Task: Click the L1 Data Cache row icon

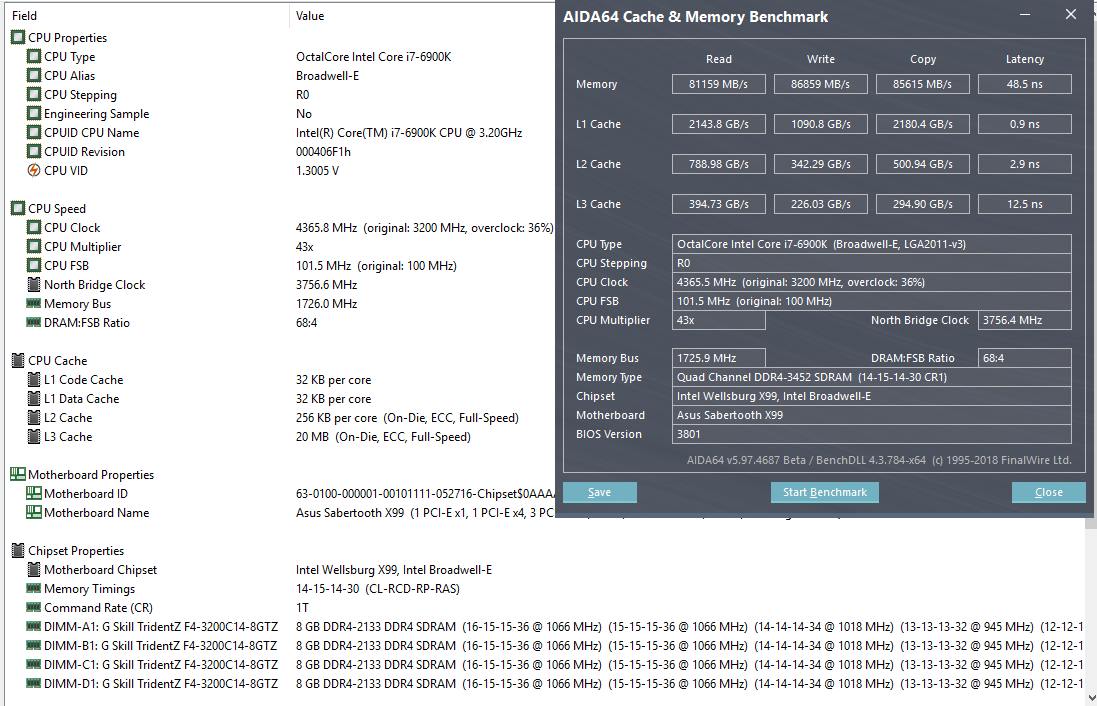Action: coord(34,398)
